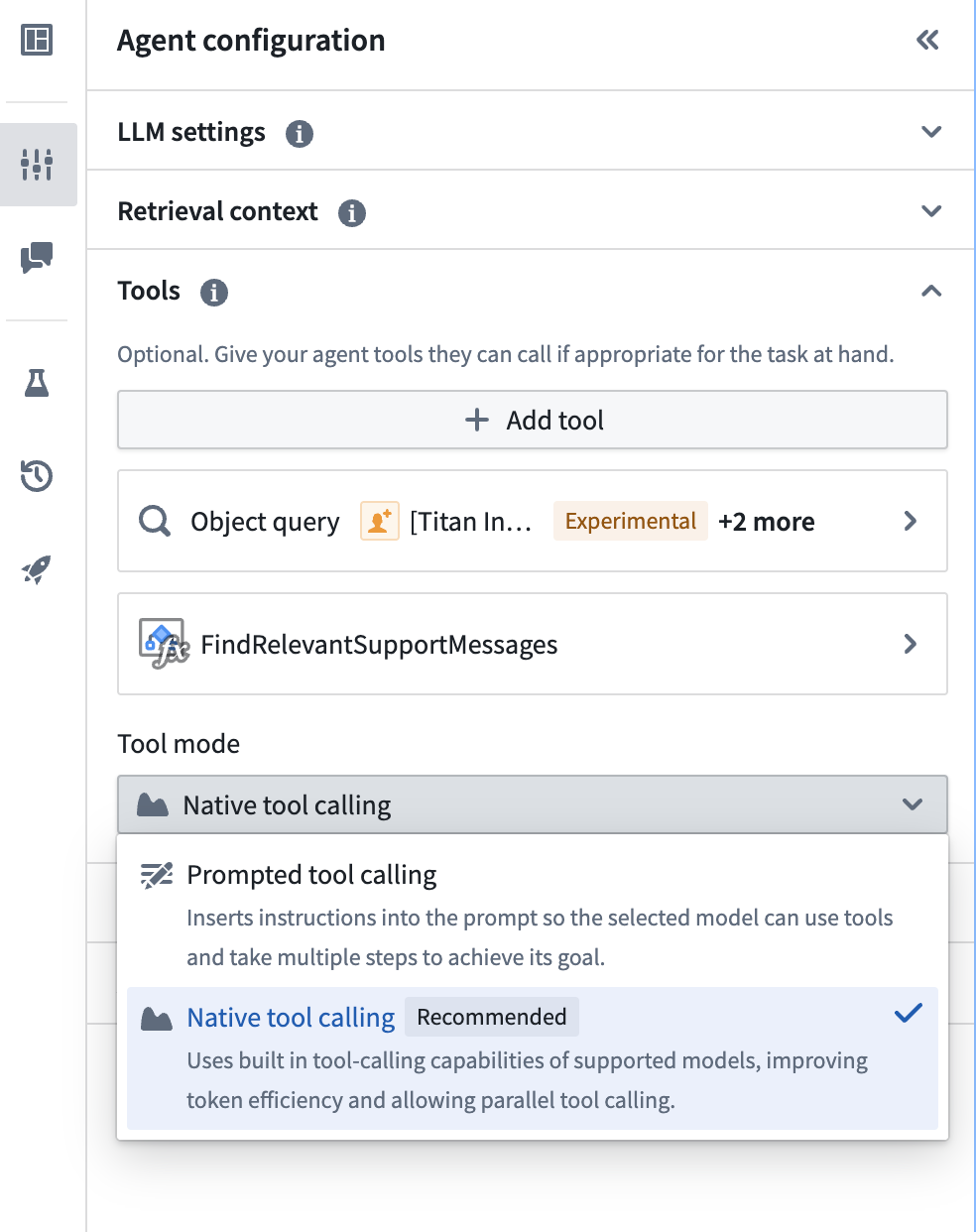Viewport: 976px width, 1232px height.
Task: Select the flask experiments icon
Action: click(x=37, y=383)
